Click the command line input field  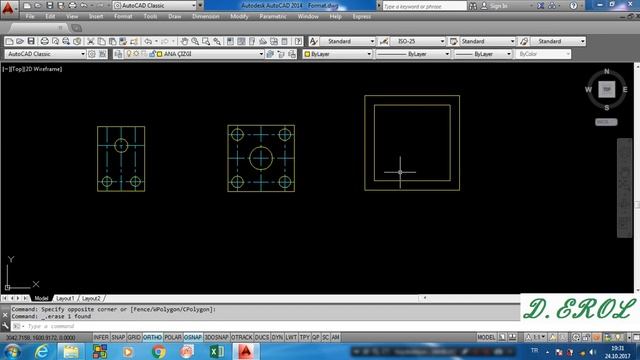pos(265,326)
